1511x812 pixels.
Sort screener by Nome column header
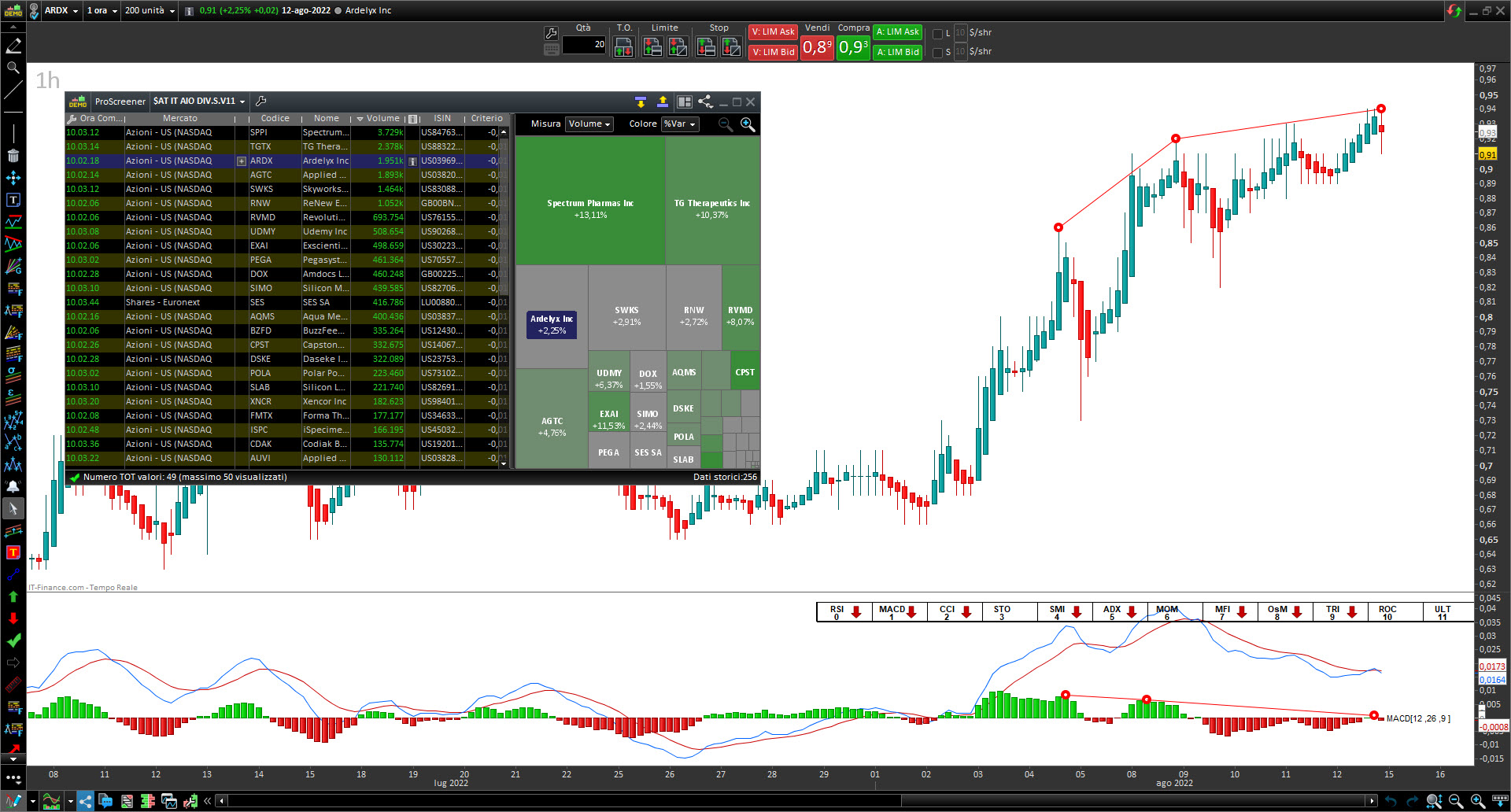[326, 118]
